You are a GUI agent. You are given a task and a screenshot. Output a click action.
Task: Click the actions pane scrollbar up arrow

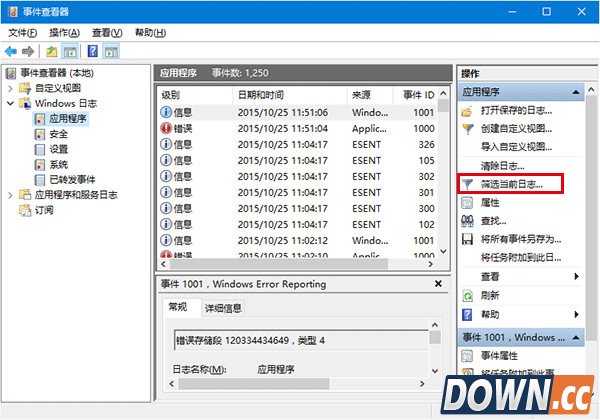(x=591, y=90)
